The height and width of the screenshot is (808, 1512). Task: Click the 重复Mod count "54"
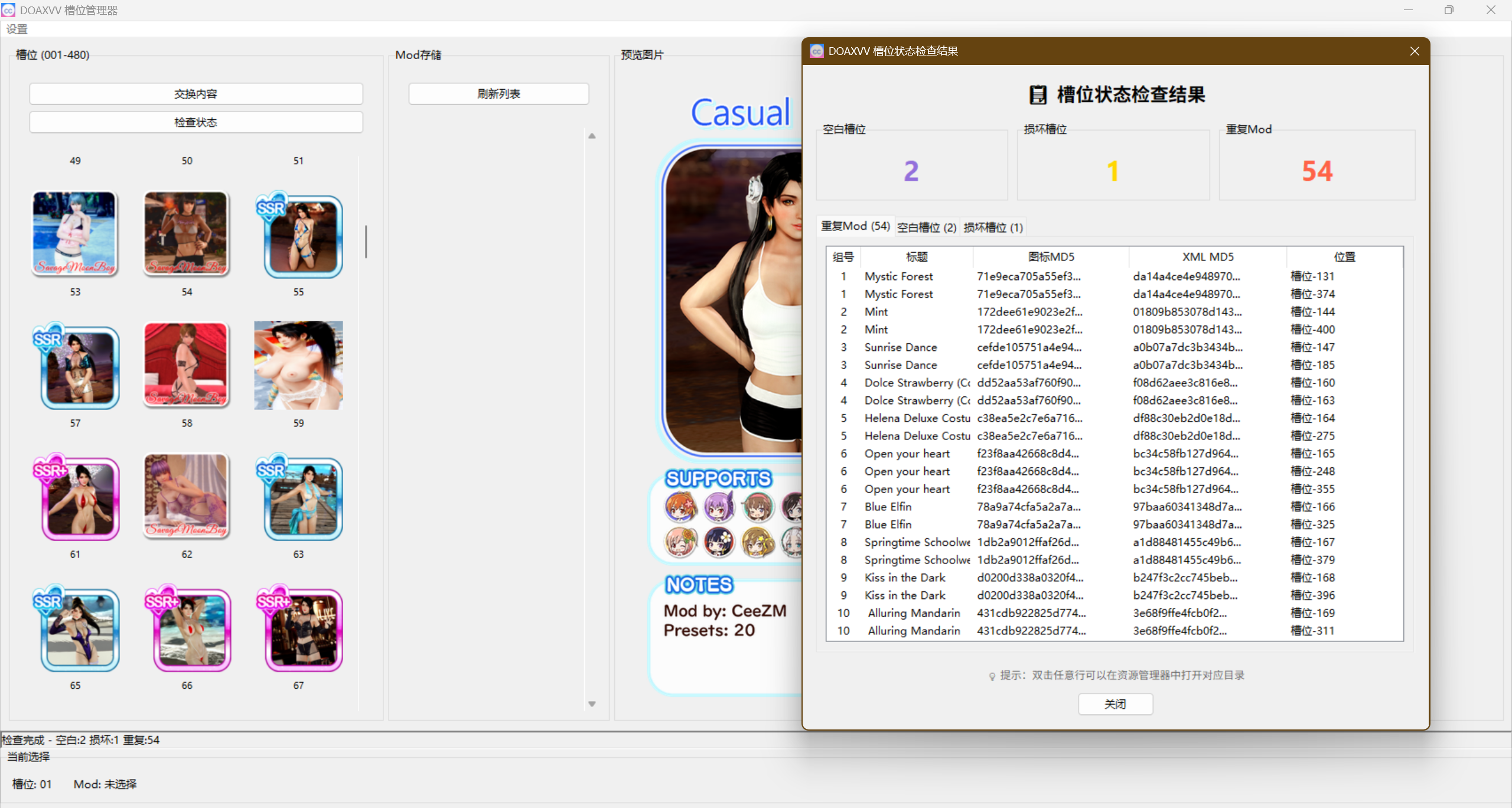click(1317, 171)
